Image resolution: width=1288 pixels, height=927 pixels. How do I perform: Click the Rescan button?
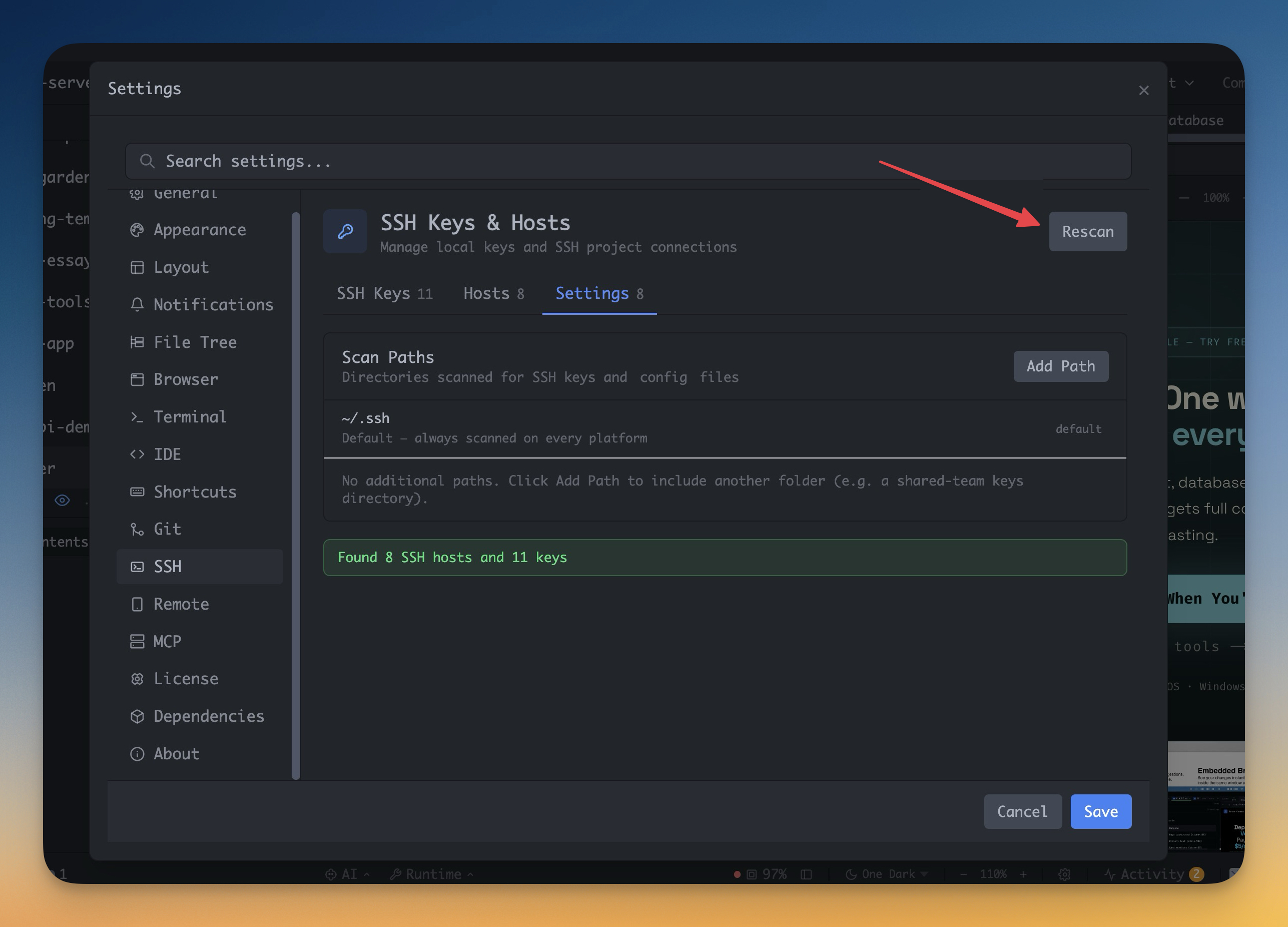point(1087,232)
